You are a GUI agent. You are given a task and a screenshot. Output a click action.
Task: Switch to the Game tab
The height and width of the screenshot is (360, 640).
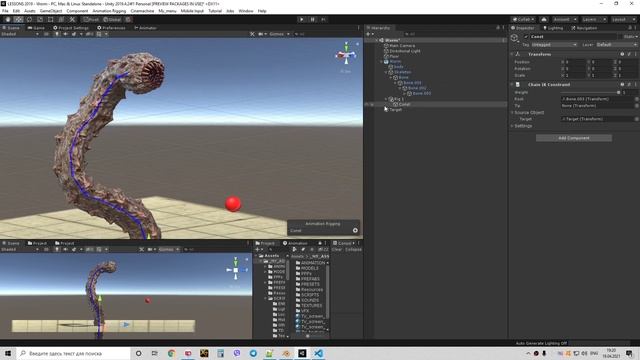point(36,28)
